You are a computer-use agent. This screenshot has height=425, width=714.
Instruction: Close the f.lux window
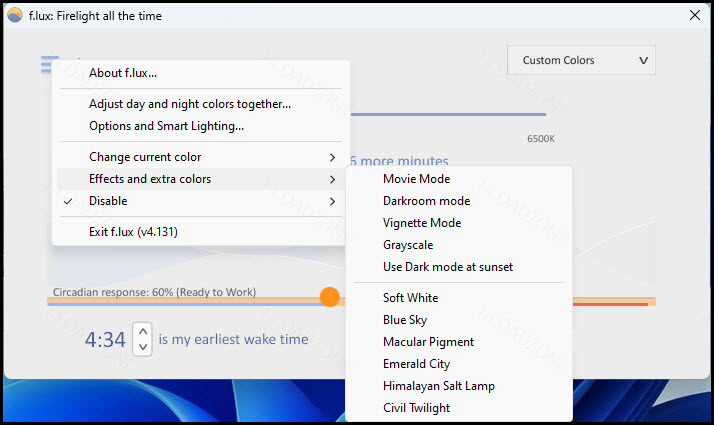[694, 15]
